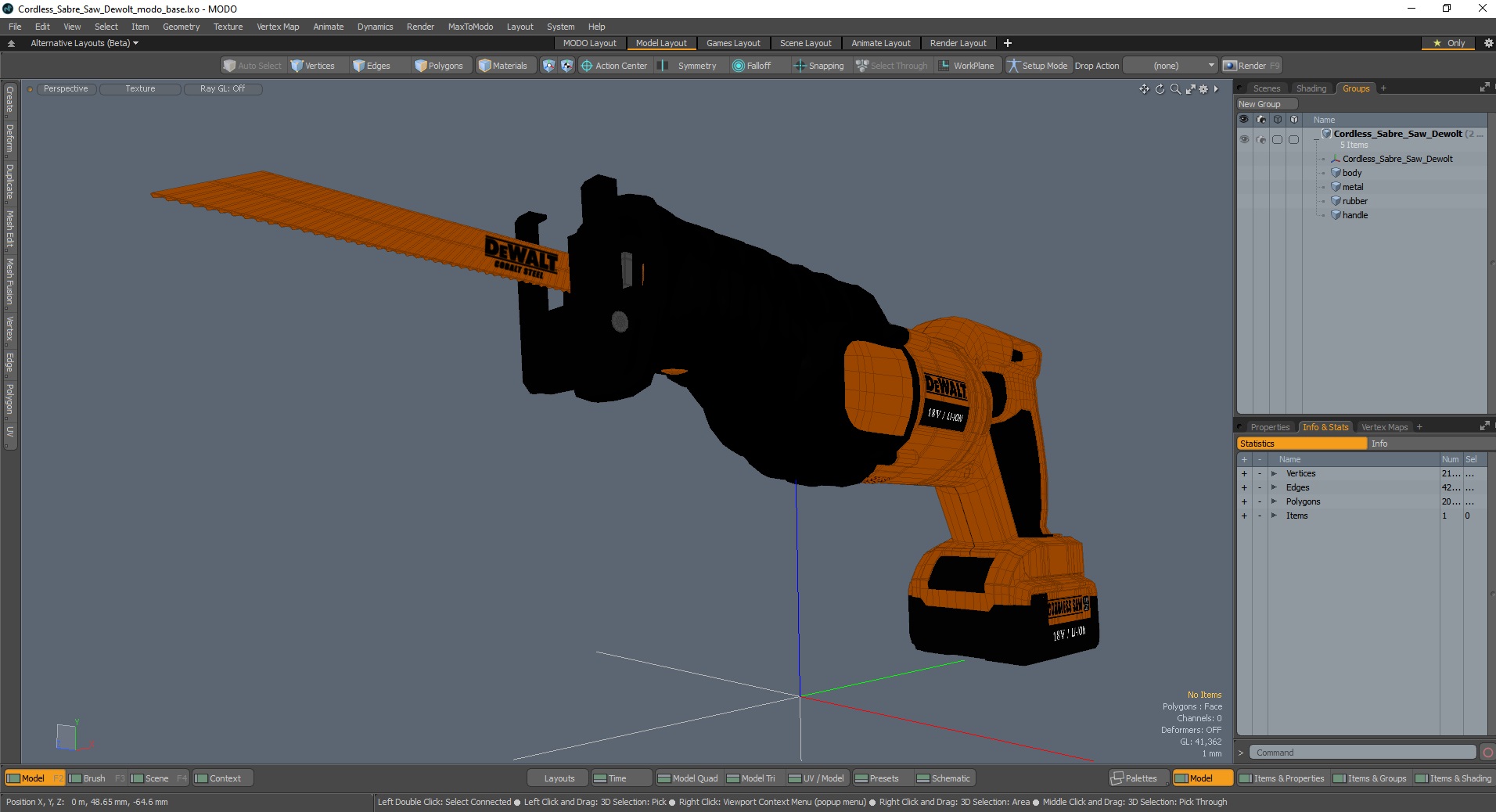Image resolution: width=1496 pixels, height=812 pixels.
Task: Maximize the Groups panel
Action: (x=1484, y=88)
